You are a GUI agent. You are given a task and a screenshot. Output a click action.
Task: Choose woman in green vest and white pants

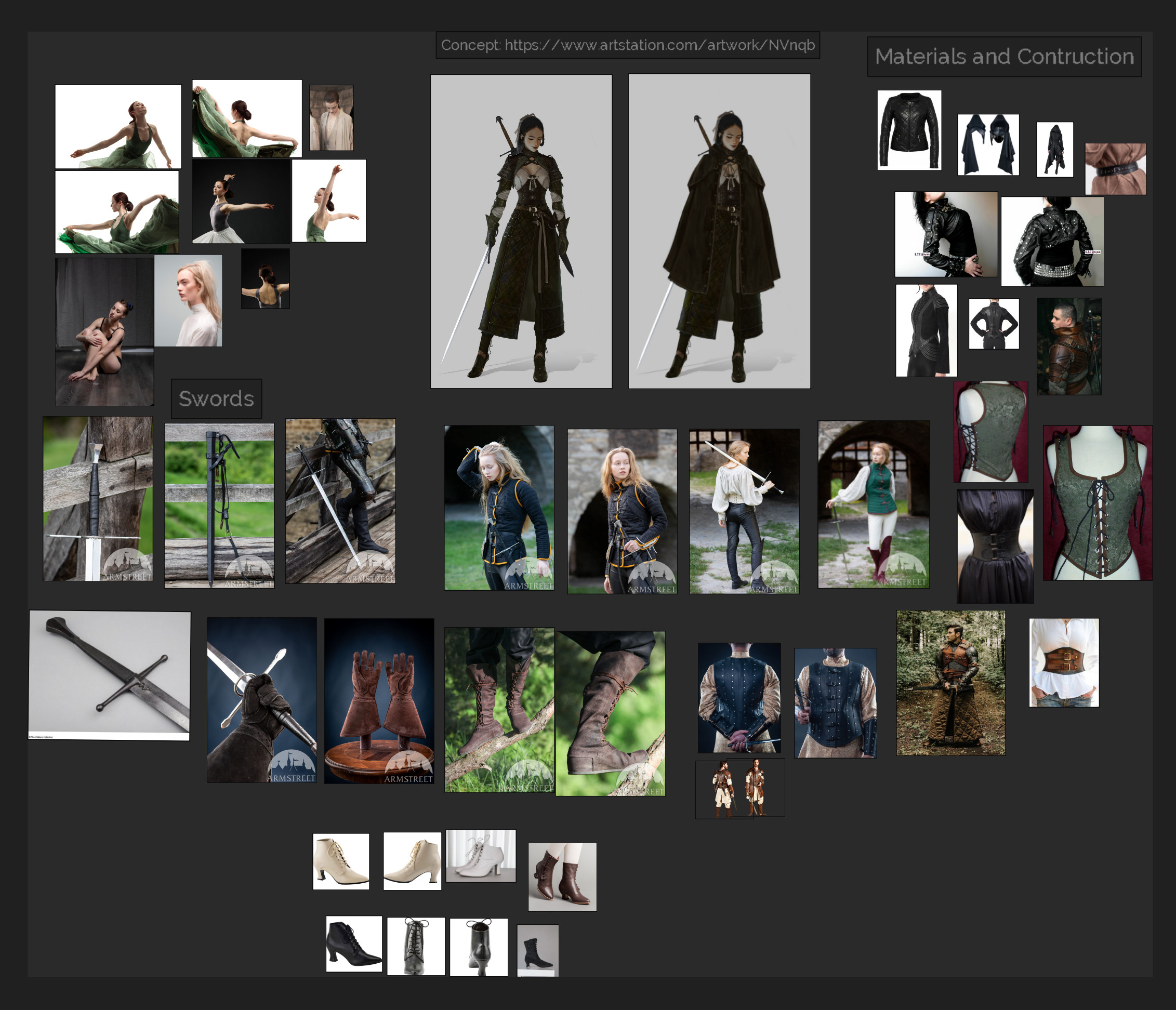pyautogui.click(x=874, y=504)
